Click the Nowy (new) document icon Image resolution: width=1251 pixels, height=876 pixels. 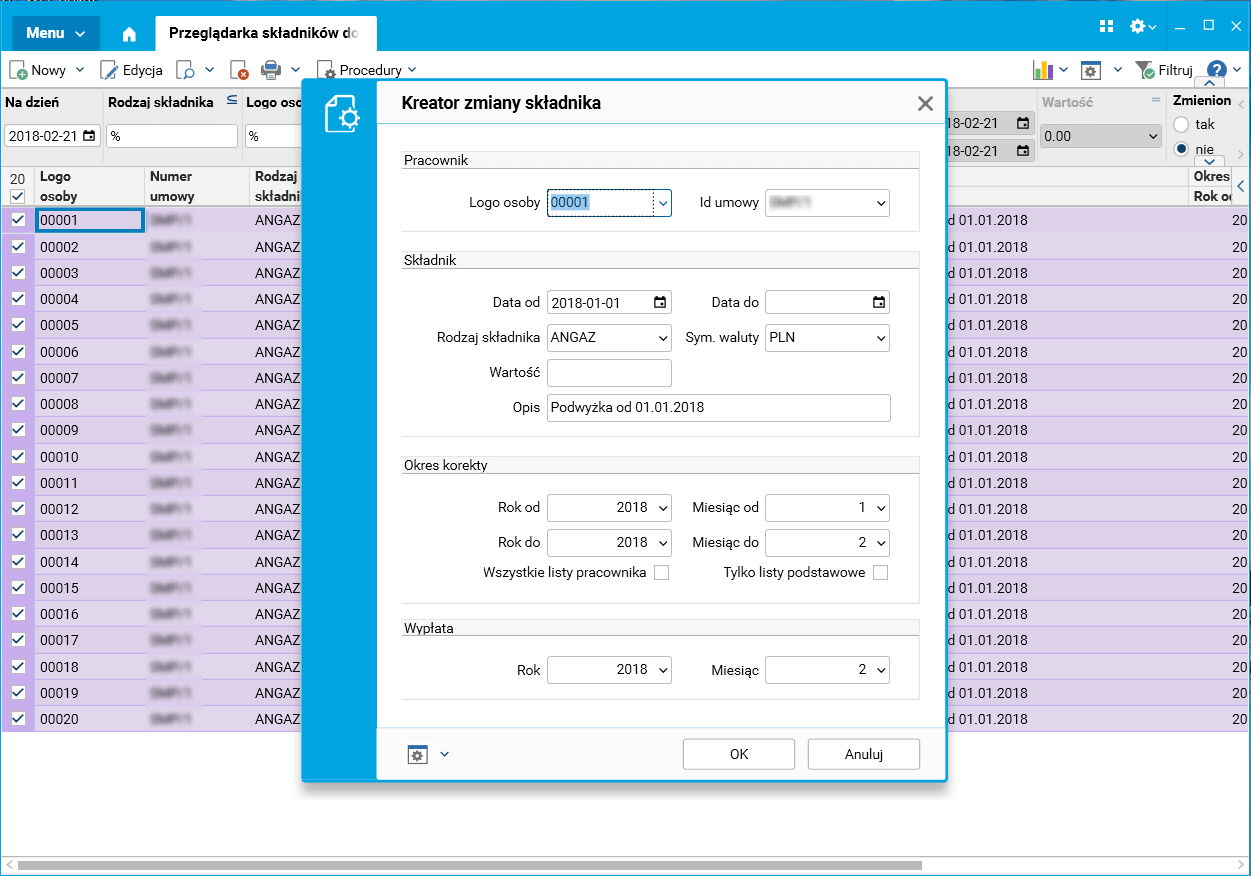pos(18,70)
